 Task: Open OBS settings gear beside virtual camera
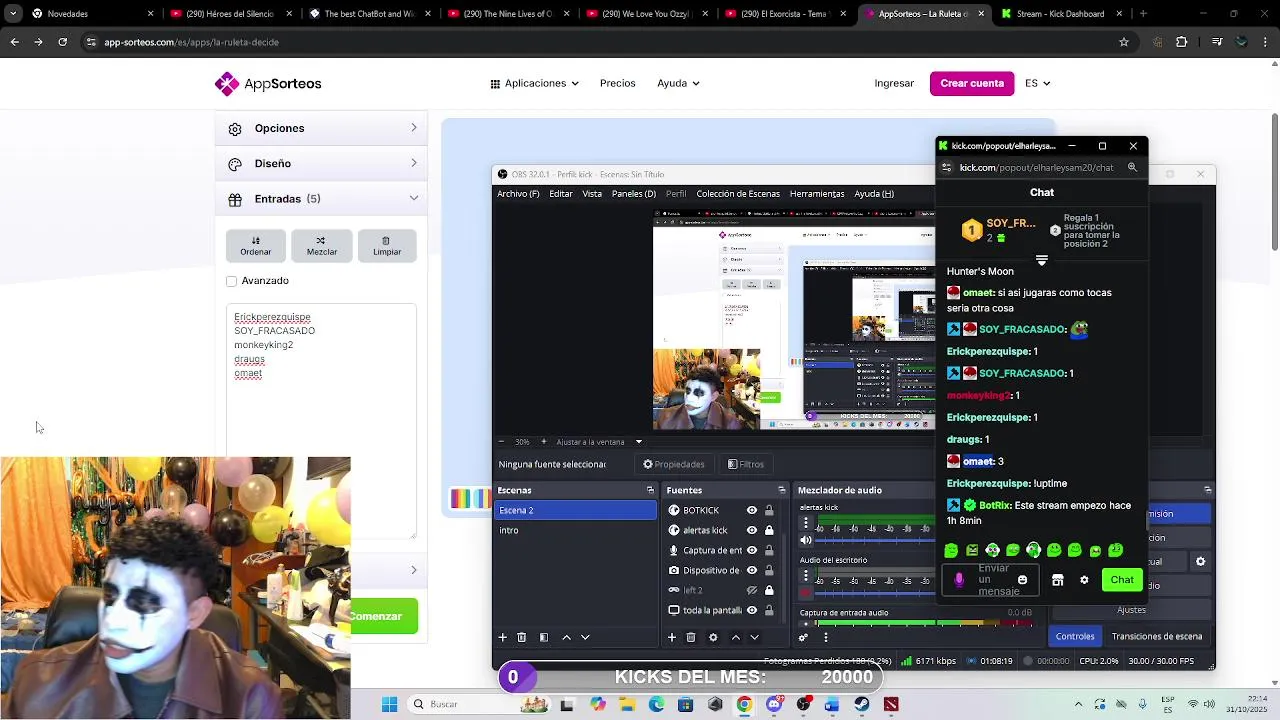coord(1201,562)
